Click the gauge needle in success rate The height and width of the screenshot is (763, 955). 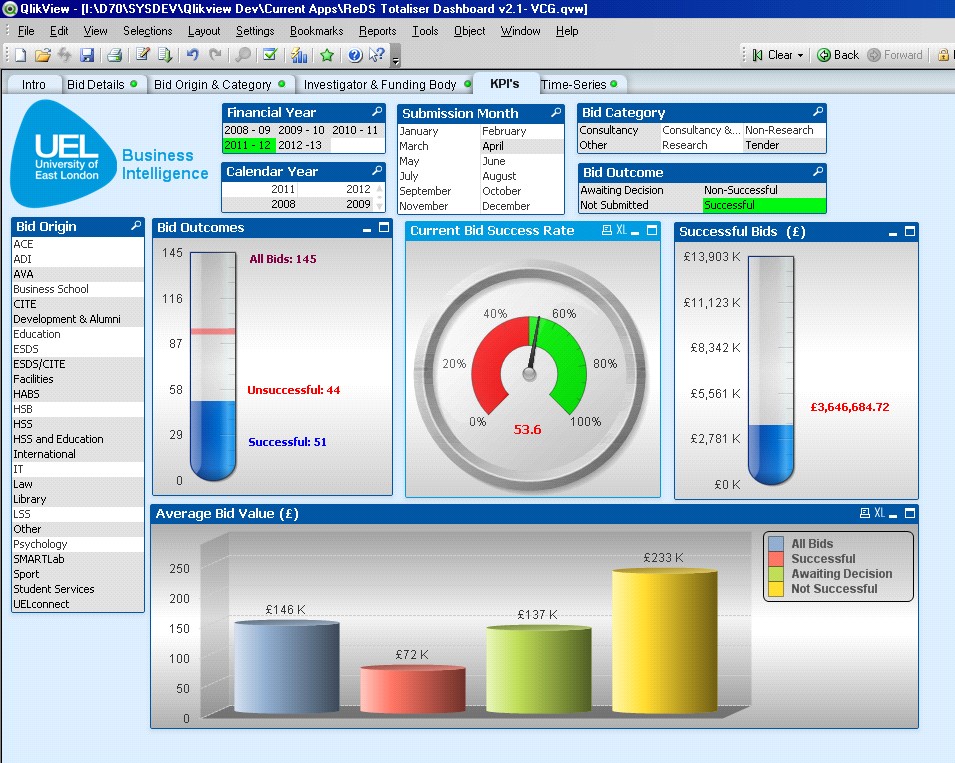[x=534, y=345]
